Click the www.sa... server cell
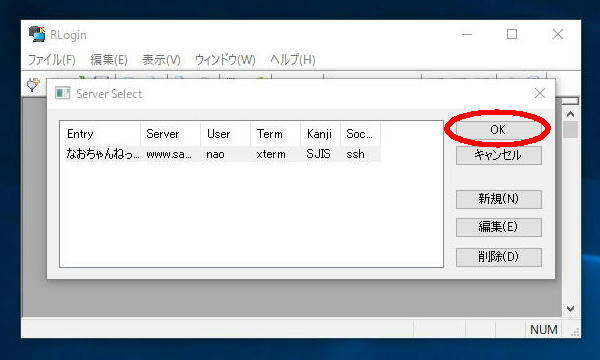 pyautogui.click(x=169, y=154)
